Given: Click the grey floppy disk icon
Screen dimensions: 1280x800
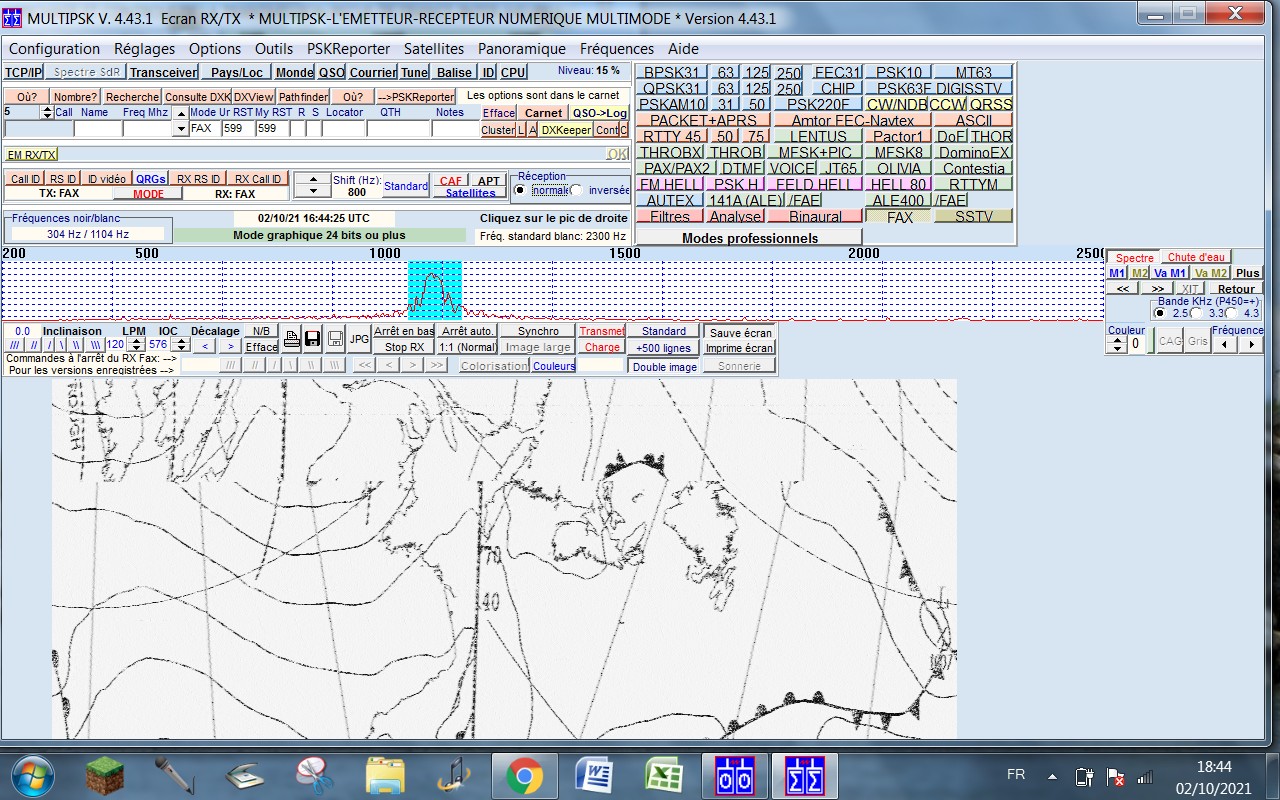Looking at the screenshot, I should pyautogui.click(x=335, y=340).
